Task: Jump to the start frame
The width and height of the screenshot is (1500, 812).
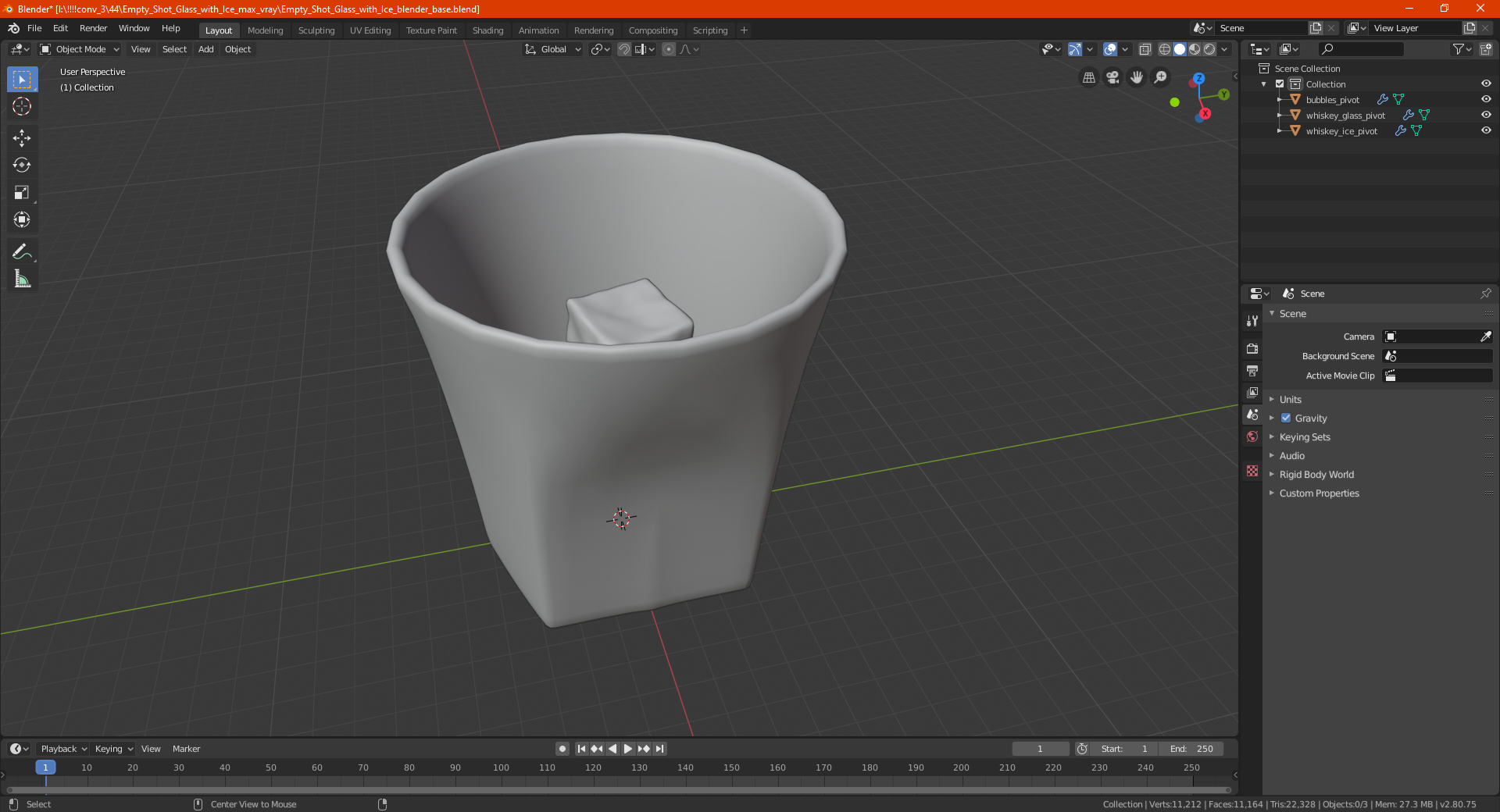Action: point(581,749)
